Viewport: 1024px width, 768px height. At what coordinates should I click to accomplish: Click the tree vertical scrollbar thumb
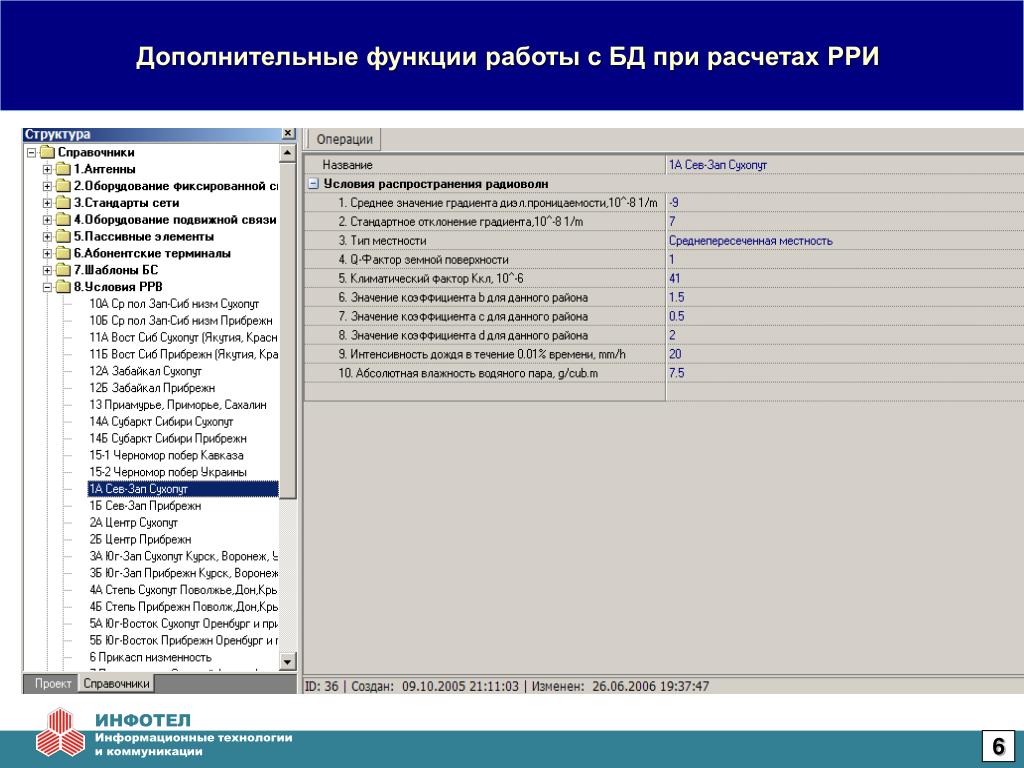287,330
